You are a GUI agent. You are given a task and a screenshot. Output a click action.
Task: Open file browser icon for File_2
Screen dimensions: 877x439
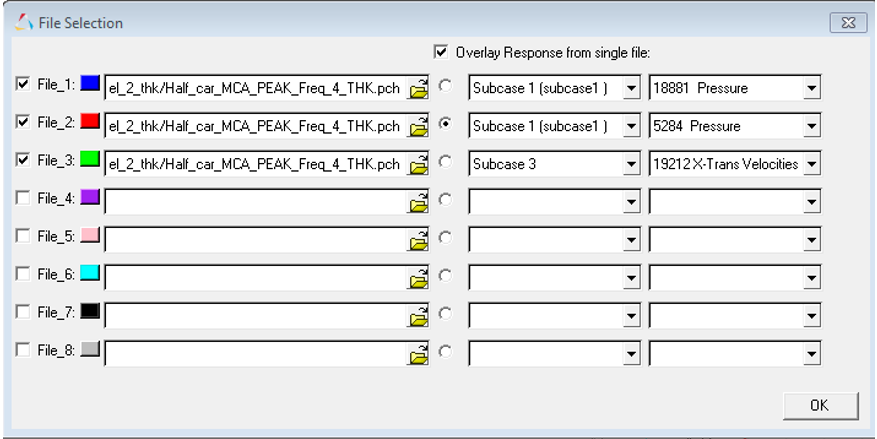(x=419, y=126)
